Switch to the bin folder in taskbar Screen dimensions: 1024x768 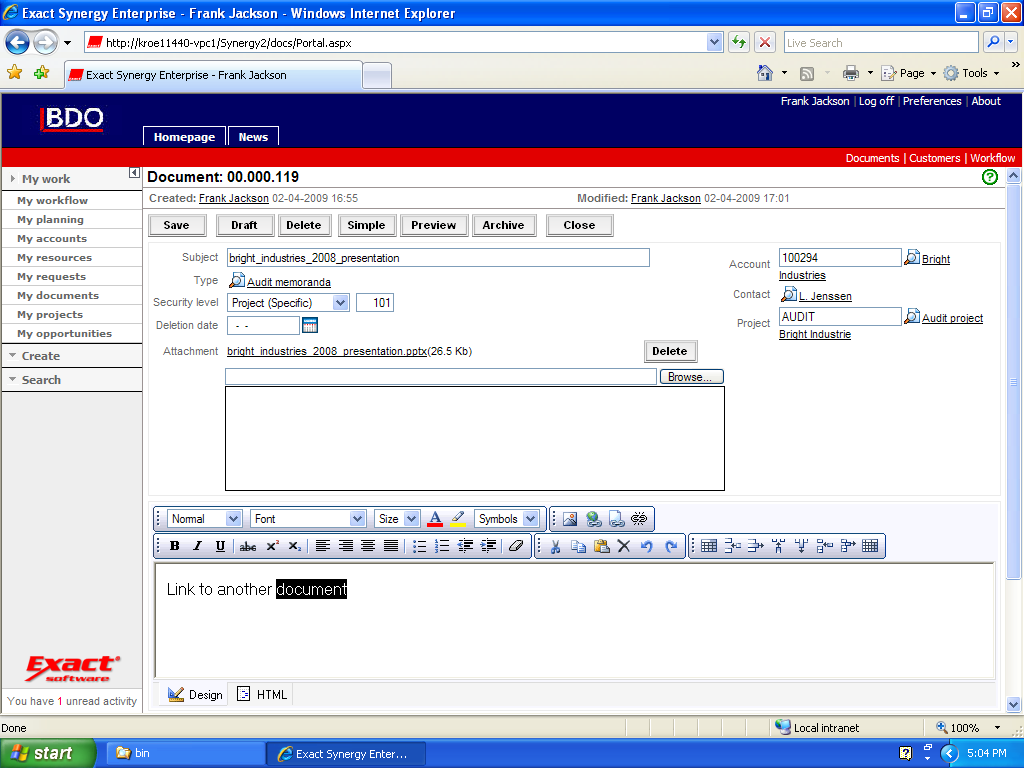click(183, 753)
